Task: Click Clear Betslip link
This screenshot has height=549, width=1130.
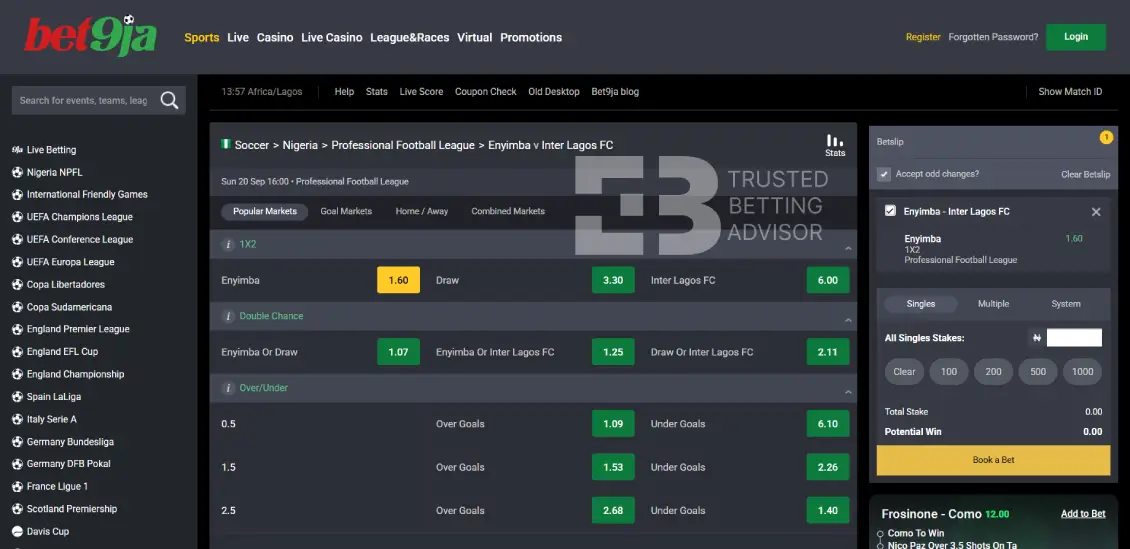Action: point(1085,174)
